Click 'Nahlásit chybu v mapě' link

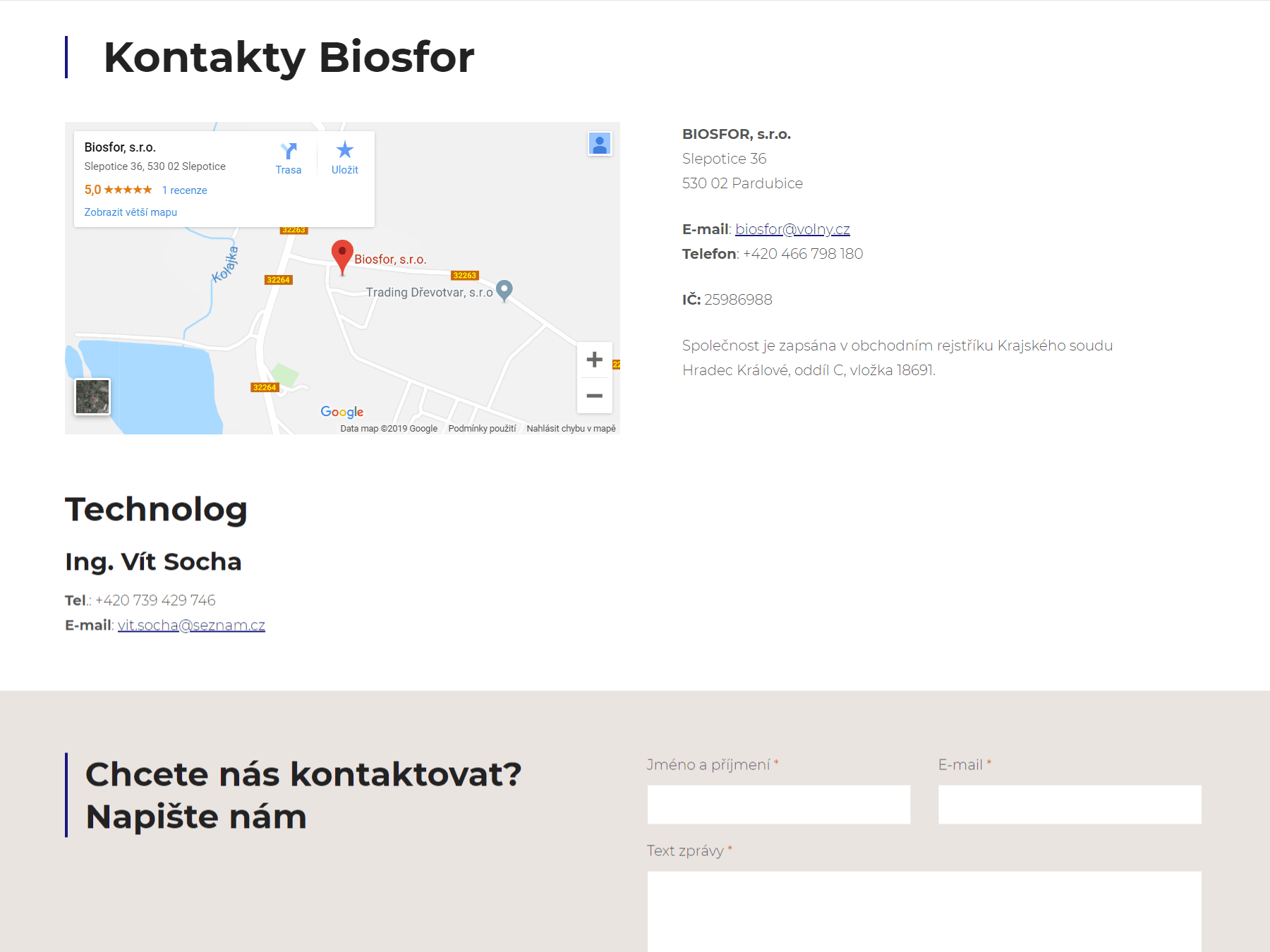click(571, 429)
